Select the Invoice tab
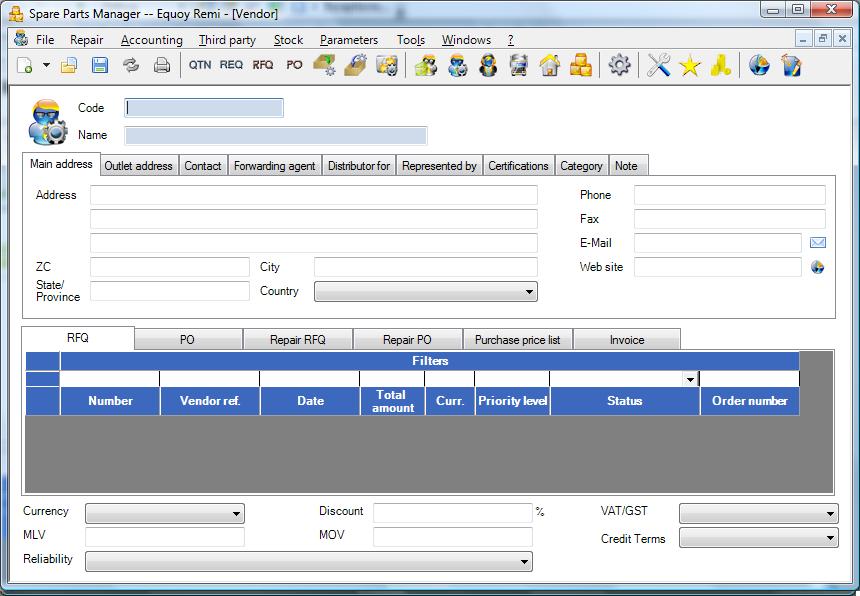 [627, 339]
